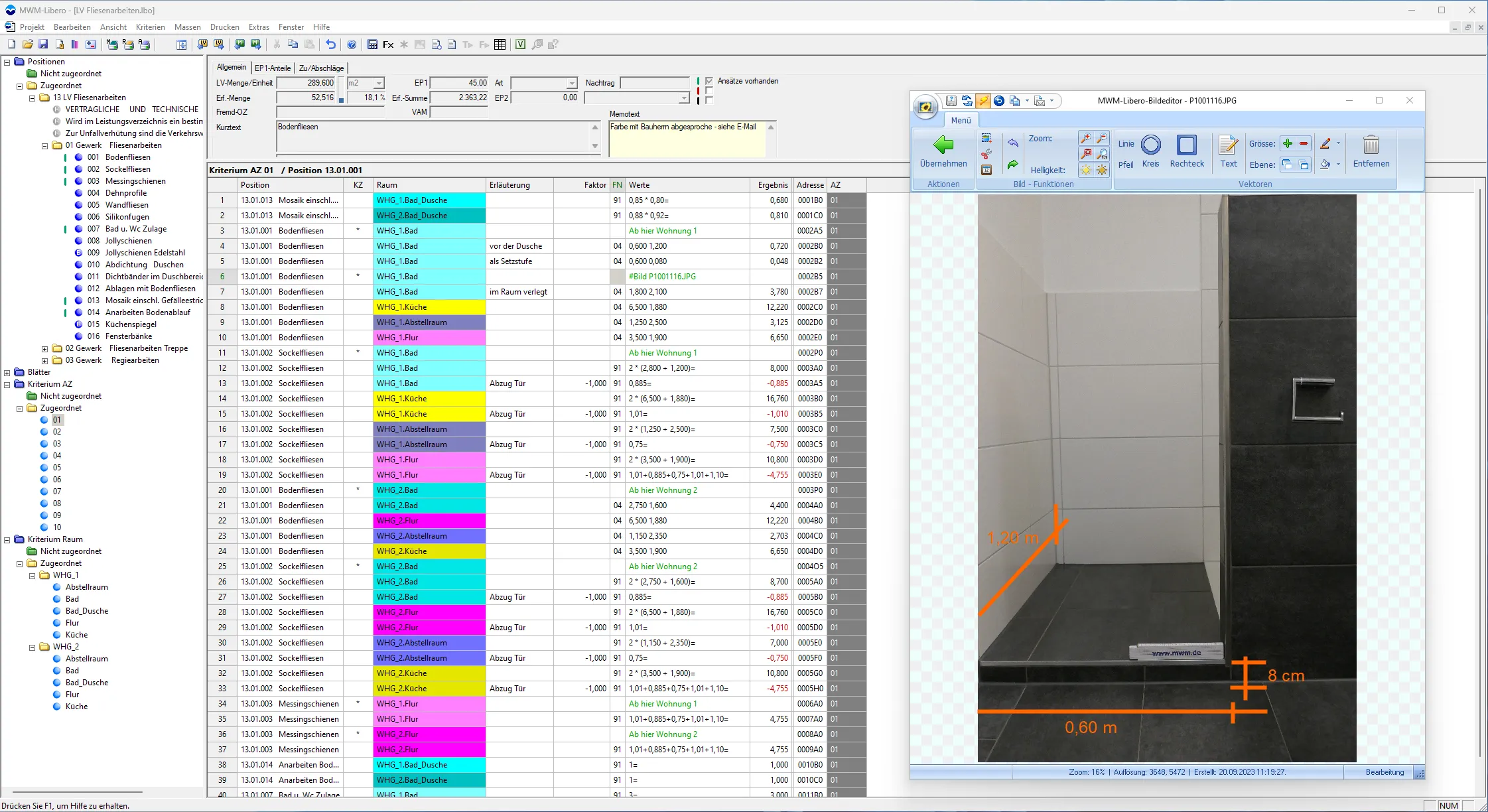The image size is (1488, 812).
Task: Expand the Blätter tree node
Action: (7, 372)
